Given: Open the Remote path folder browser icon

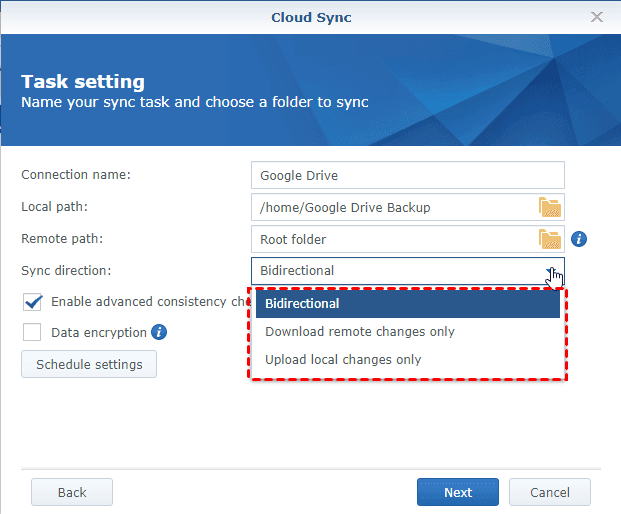Looking at the screenshot, I should pos(550,240).
